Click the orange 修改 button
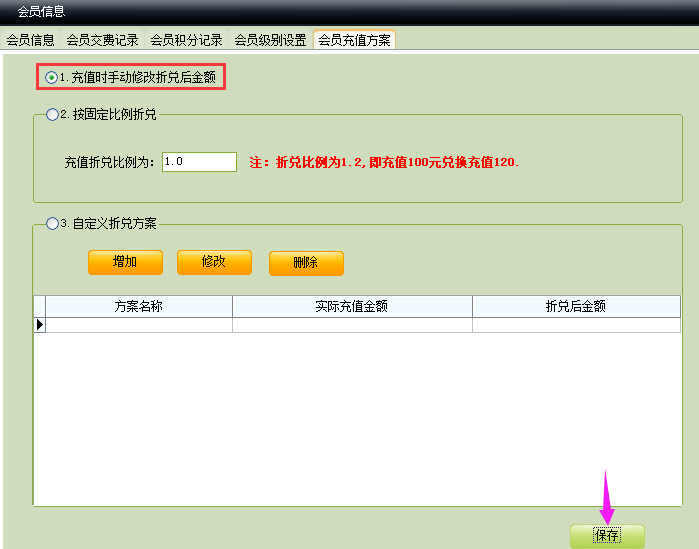699x549 pixels. [x=214, y=262]
